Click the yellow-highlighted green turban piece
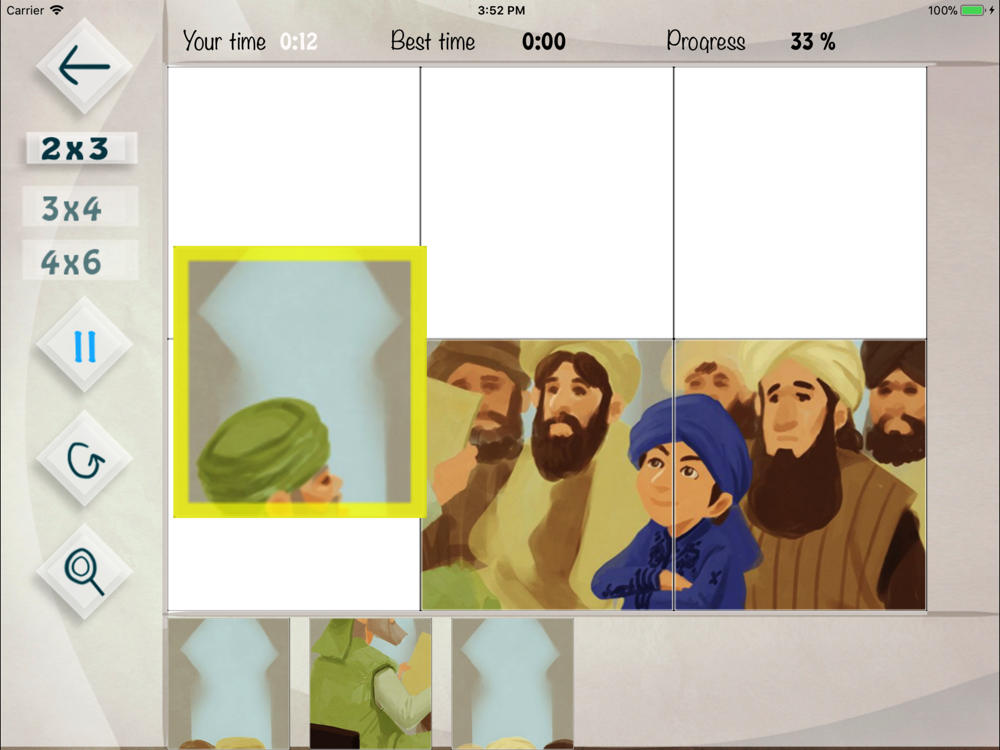 tap(300, 381)
